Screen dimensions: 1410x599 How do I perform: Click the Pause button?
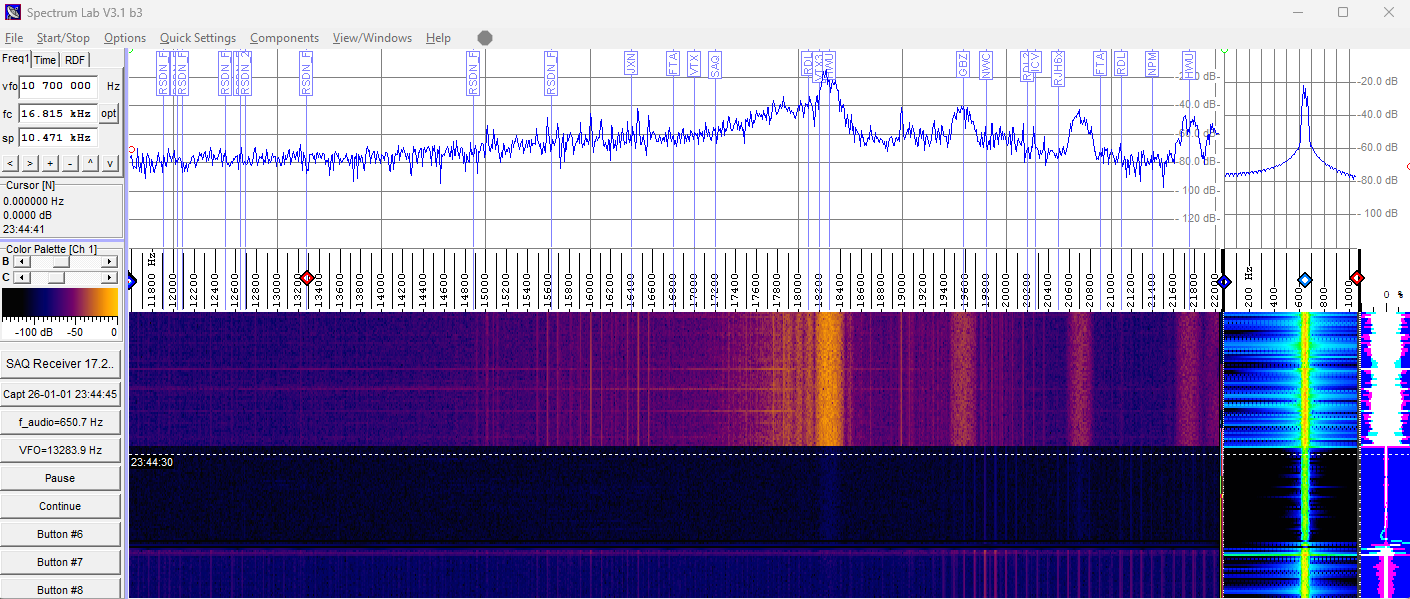pyautogui.click(x=60, y=478)
